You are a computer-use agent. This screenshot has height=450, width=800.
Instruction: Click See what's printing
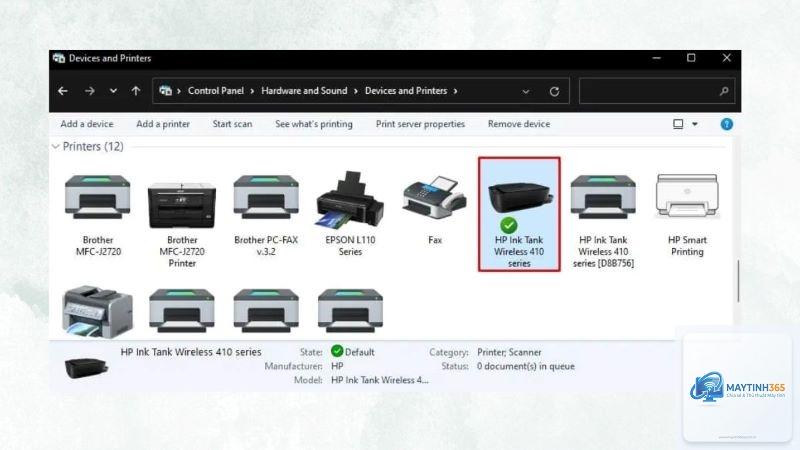click(314, 124)
